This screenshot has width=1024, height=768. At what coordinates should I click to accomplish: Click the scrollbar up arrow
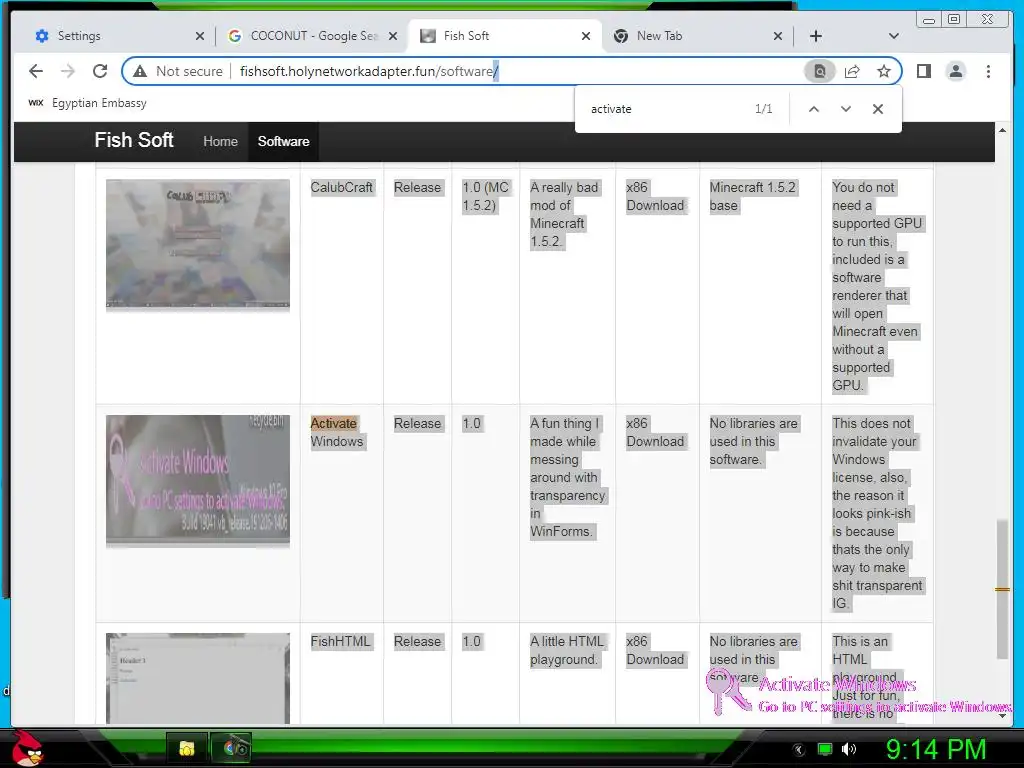click(1002, 131)
